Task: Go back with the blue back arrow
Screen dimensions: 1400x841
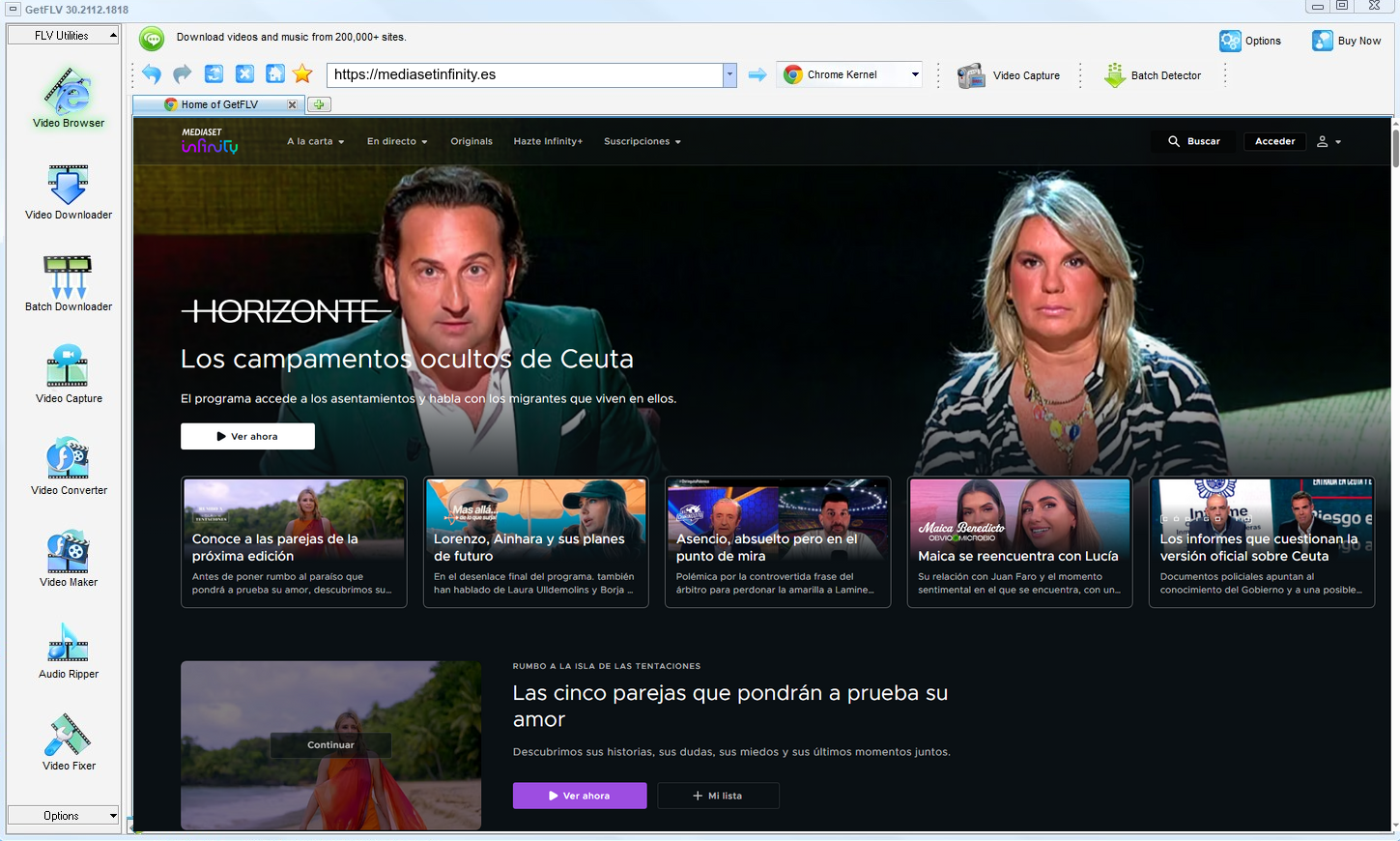Action: coord(152,74)
